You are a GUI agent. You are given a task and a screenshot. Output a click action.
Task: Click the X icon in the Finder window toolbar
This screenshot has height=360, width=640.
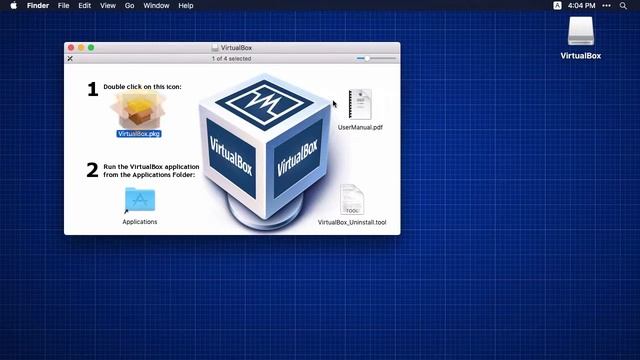click(70, 59)
